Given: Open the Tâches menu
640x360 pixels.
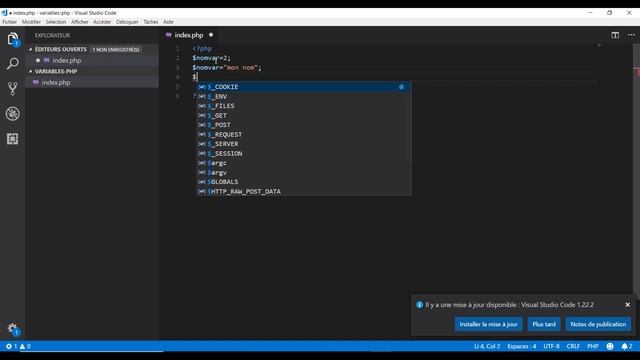Looking at the screenshot, I should click(151, 22).
